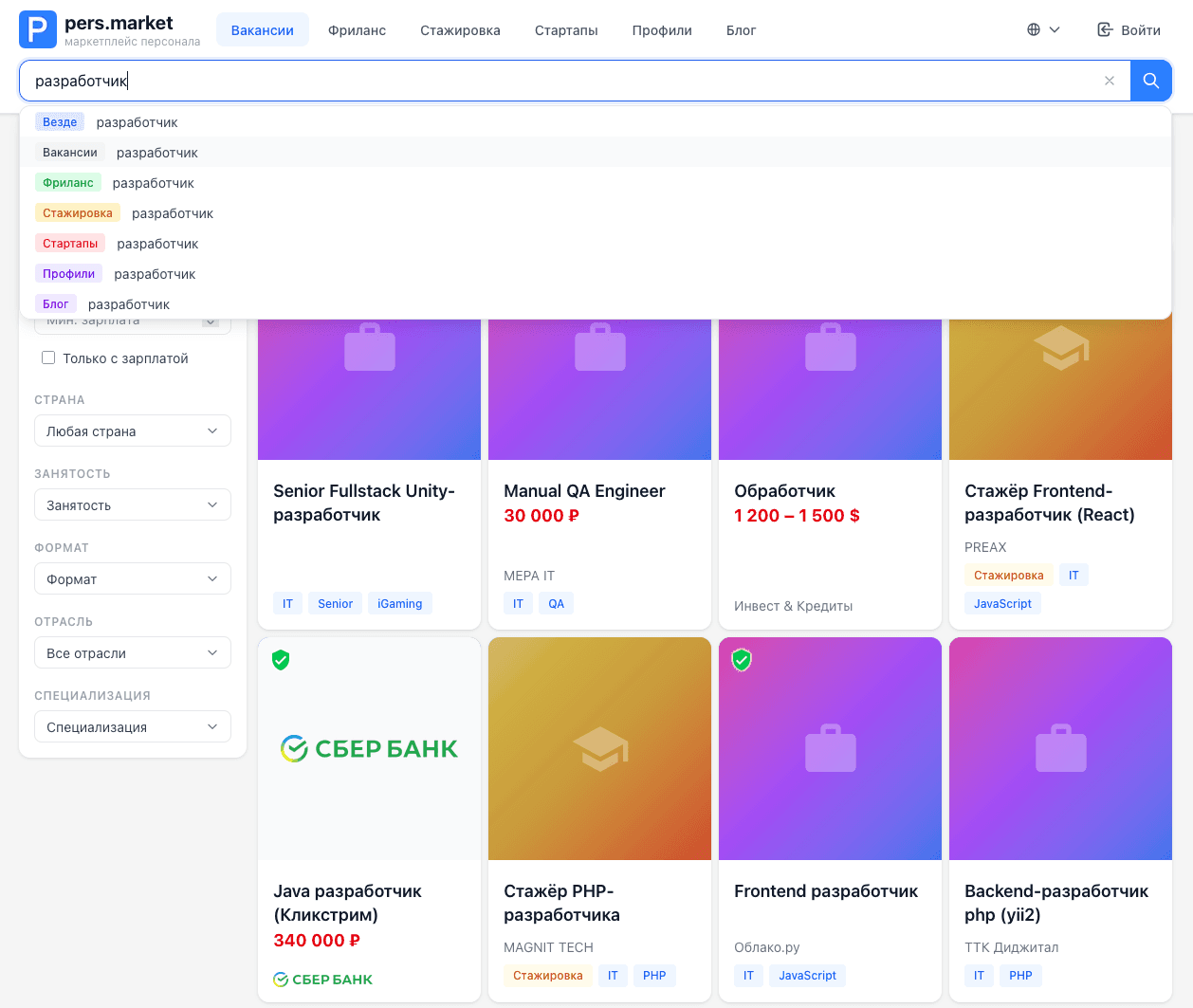The width and height of the screenshot is (1193, 1008).
Task: Clear the search field with X icon
Action: click(1110, 81)
